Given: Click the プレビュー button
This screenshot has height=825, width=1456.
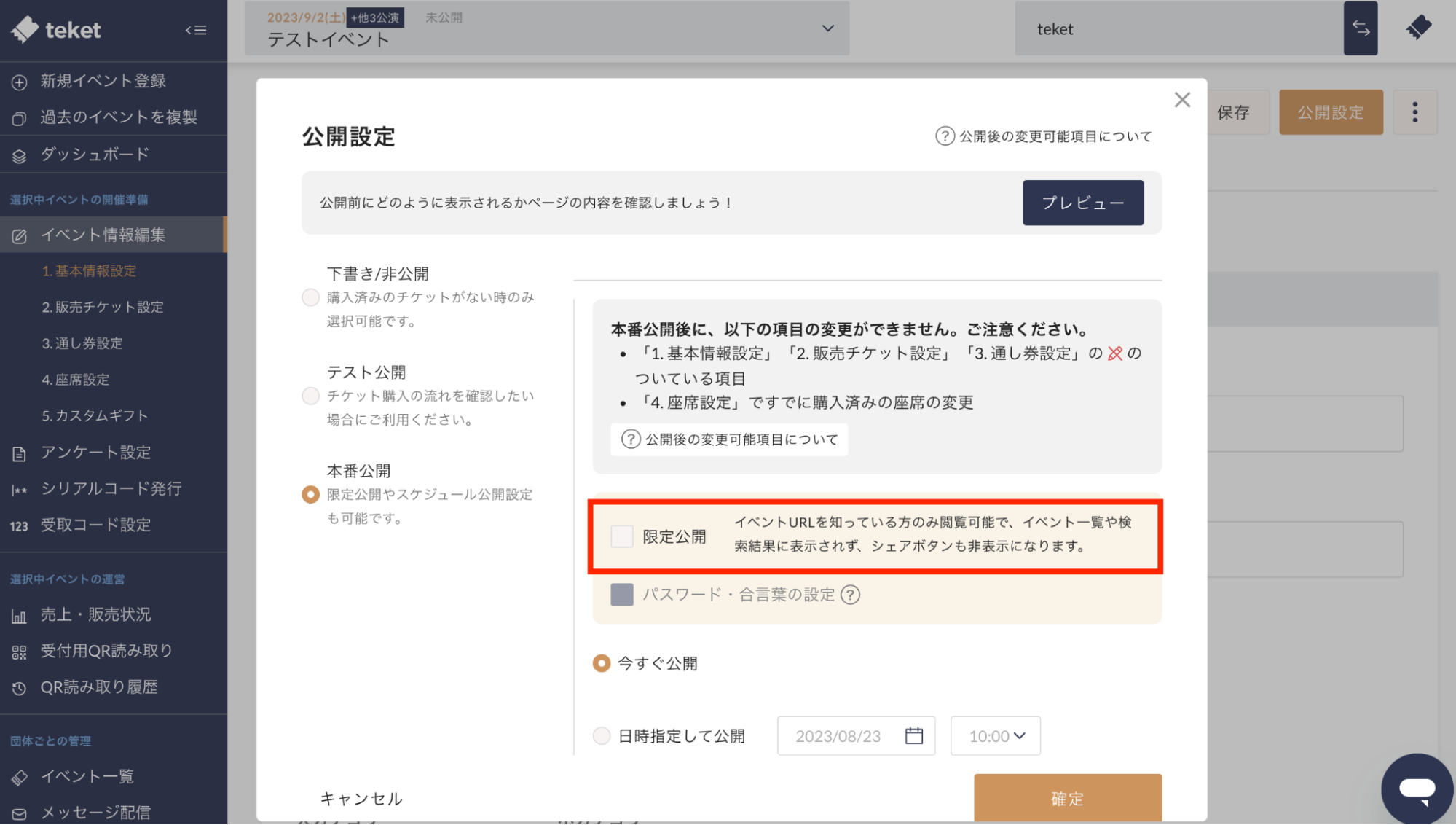Looking at the screenshot, I should point(1082,203).
